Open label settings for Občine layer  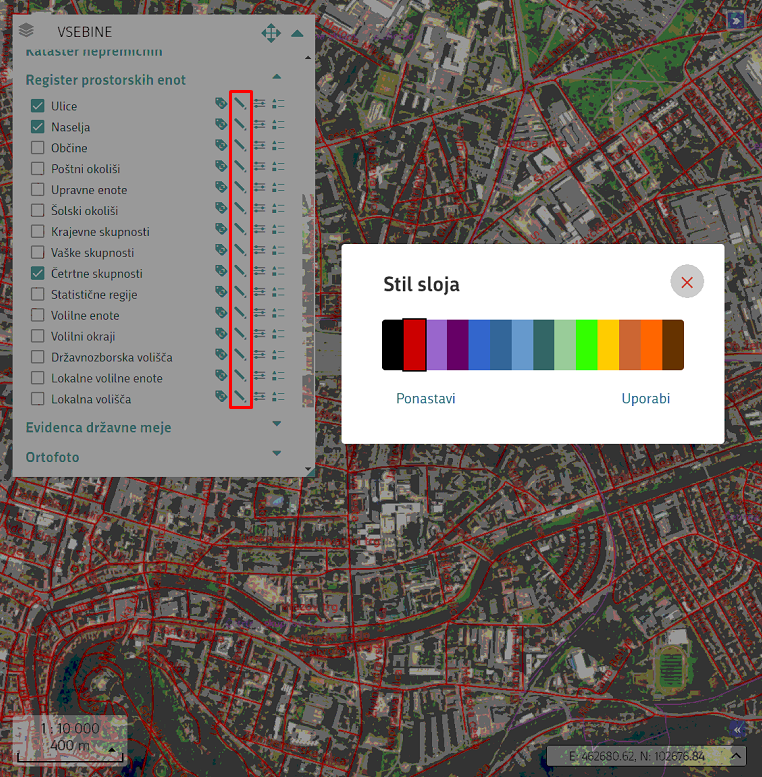pyautogui.click(x=221, y=145)
